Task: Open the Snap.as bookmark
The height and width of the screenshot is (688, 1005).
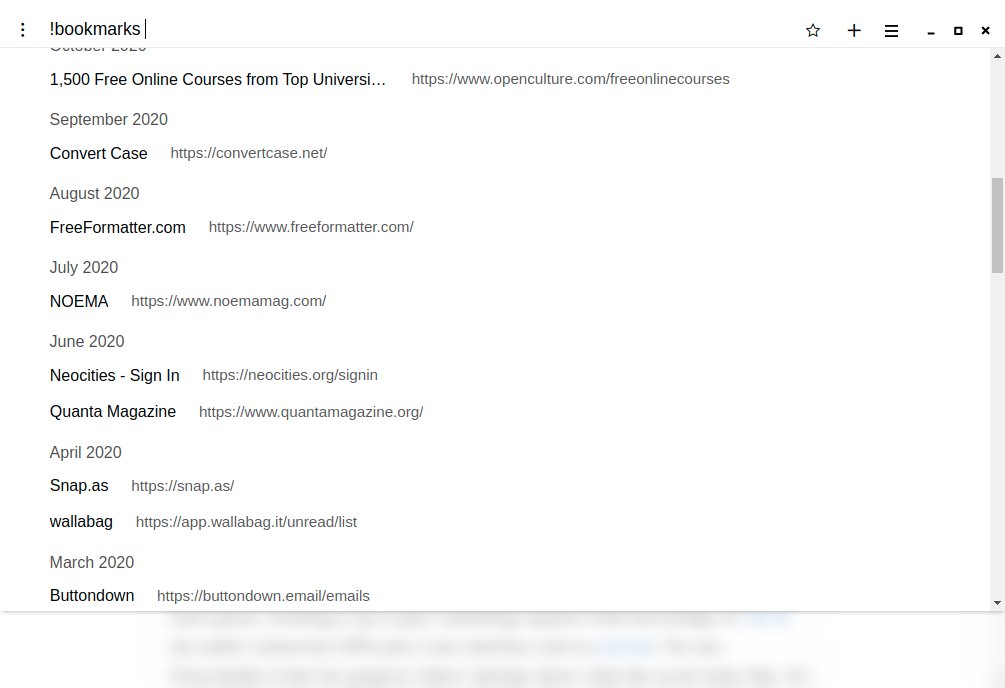Action: click(79, 485)
